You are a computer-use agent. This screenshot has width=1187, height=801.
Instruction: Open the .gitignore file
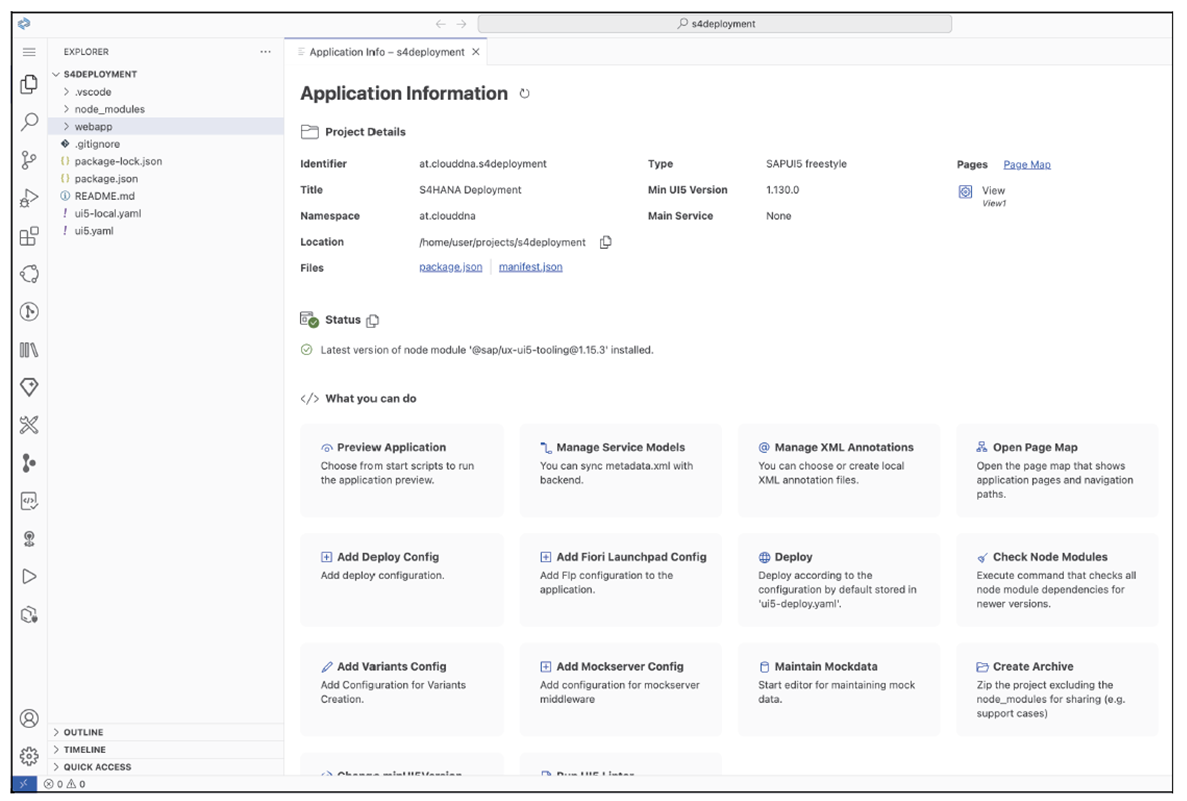pyautogui.click(x=166, y=144)
